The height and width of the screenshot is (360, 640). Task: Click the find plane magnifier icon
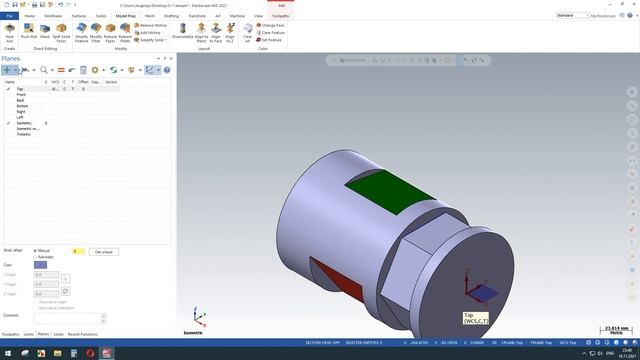tap(44, 70)
